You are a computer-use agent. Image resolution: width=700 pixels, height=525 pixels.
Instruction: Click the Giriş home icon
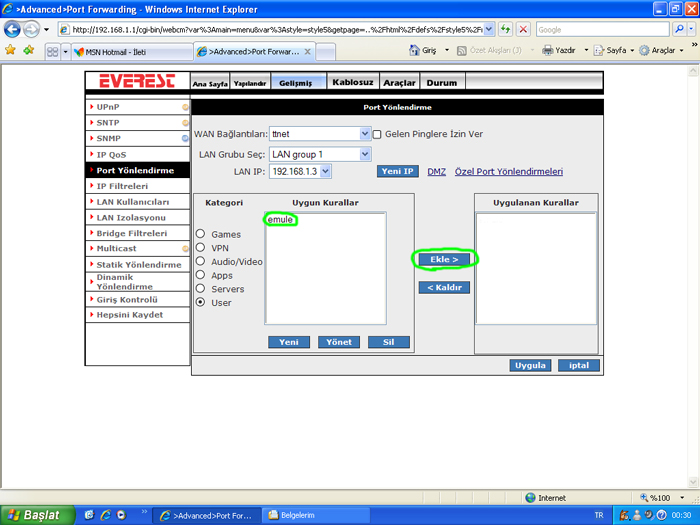click(x=414, y=50)
